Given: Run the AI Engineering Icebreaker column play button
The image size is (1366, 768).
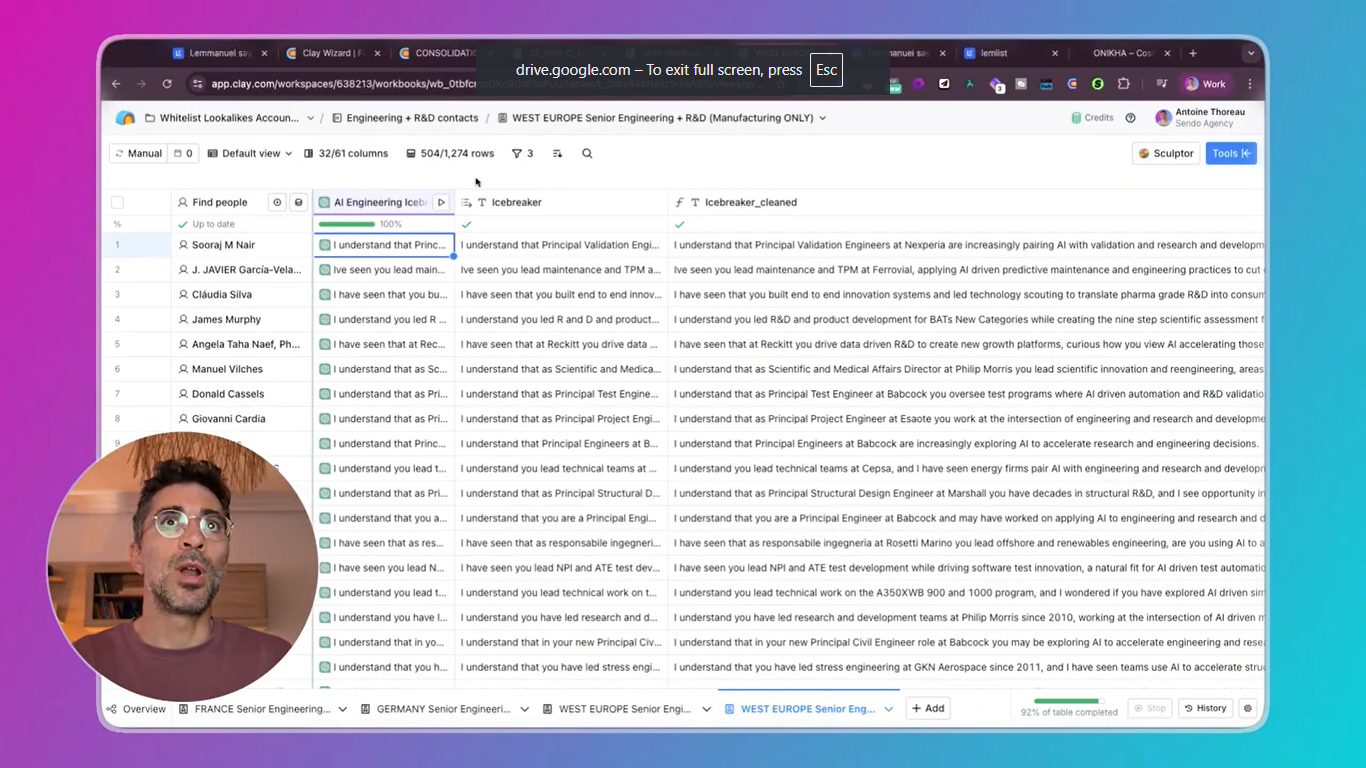Looking at the screenshot, I should [441, 202].
